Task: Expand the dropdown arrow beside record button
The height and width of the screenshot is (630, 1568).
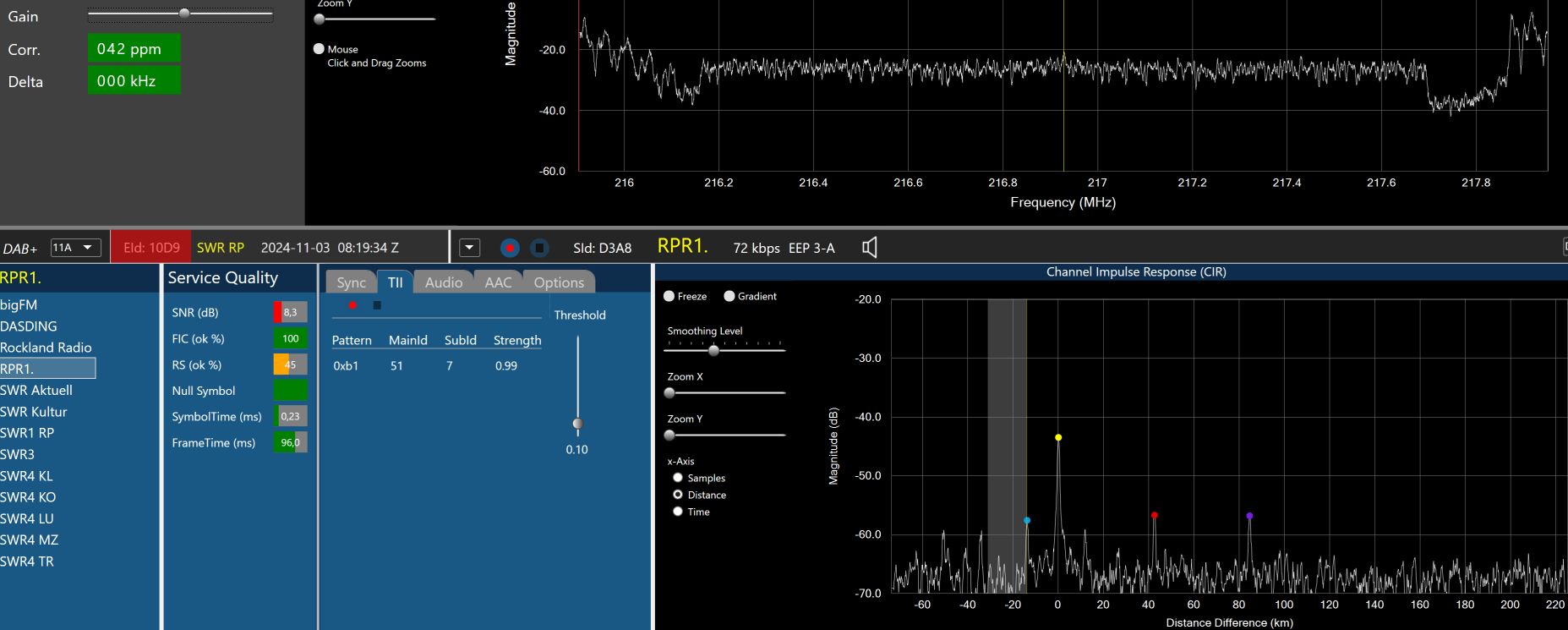Action: (469, 248)
